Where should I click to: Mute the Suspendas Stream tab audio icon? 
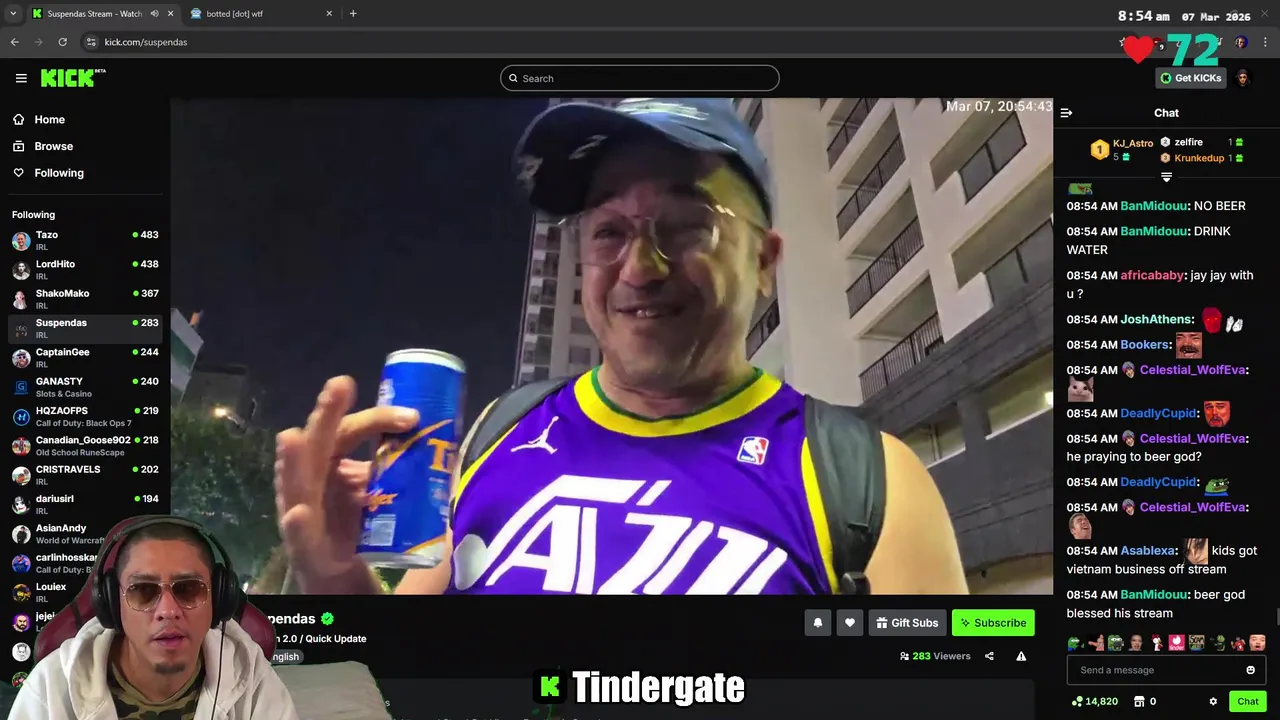tap(154, 14)
